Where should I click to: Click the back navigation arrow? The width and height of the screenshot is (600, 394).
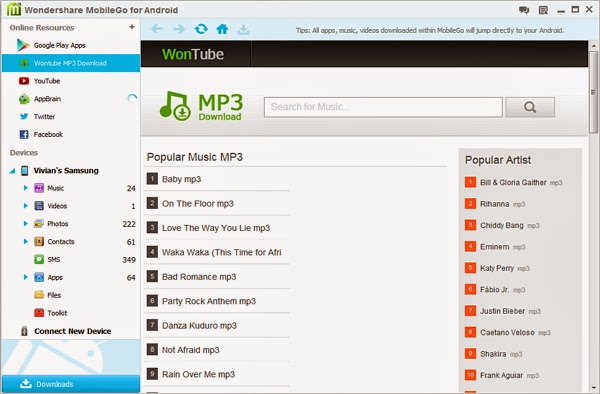[157, 29]
